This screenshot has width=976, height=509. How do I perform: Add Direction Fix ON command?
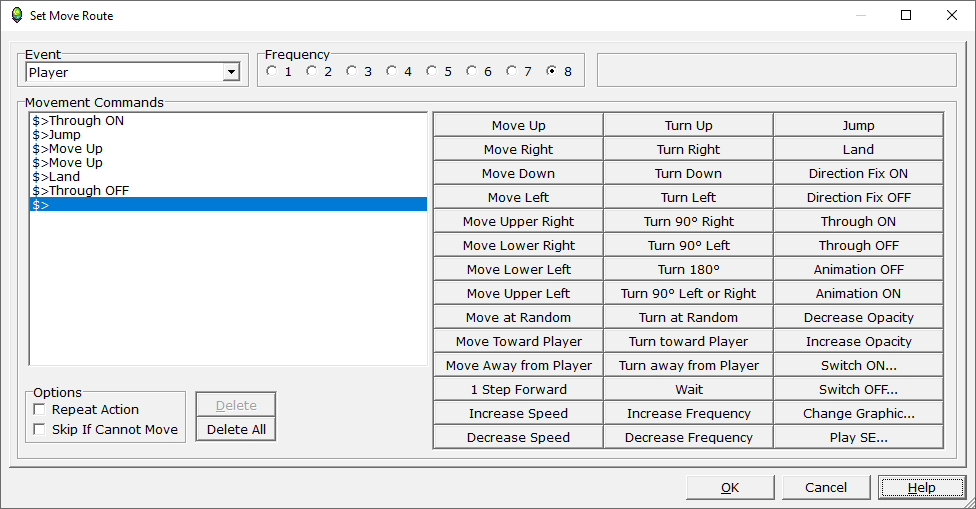(x=858, y=174)
